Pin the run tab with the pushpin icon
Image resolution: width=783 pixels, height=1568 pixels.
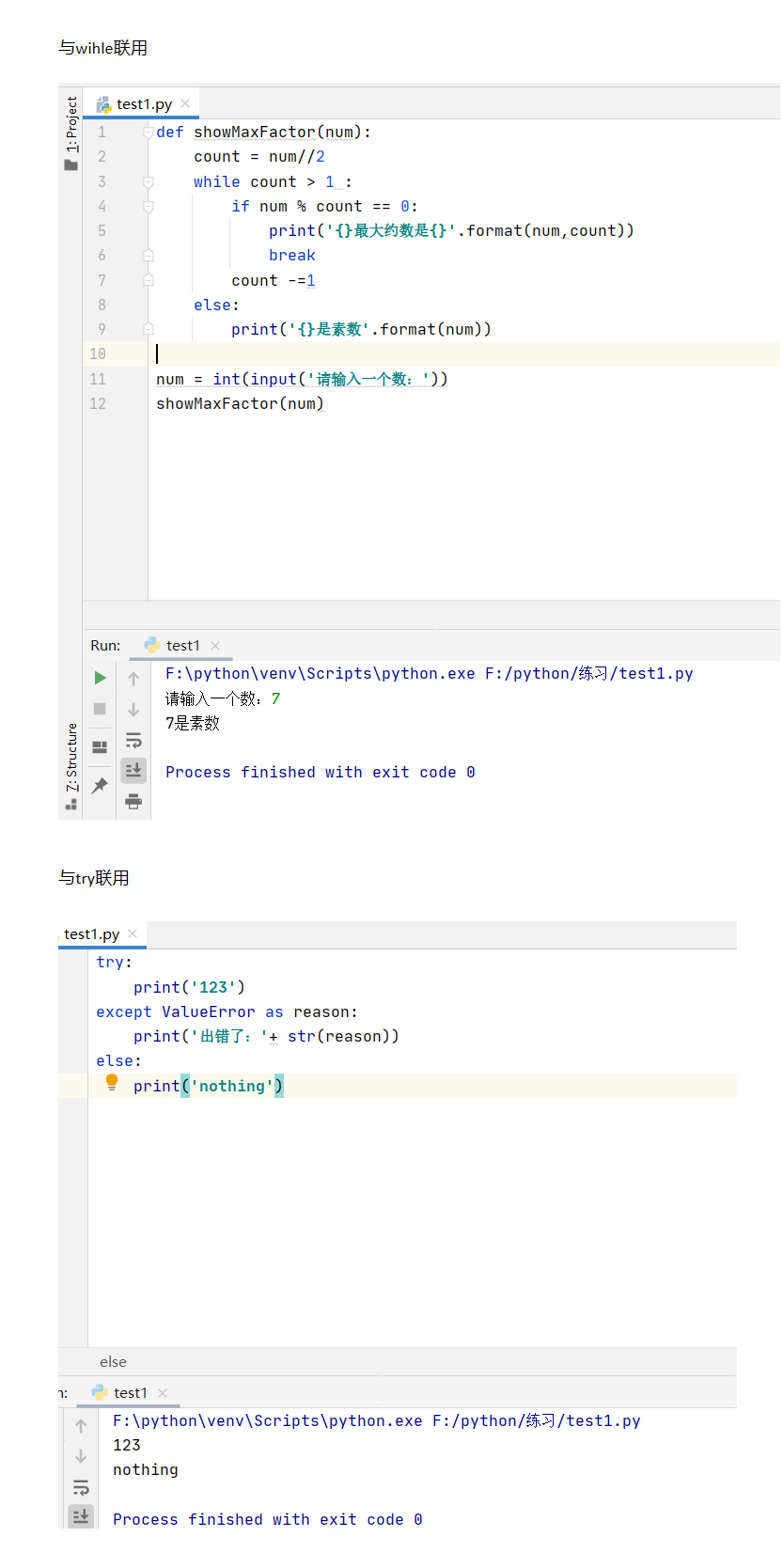[x=100, y=785]
